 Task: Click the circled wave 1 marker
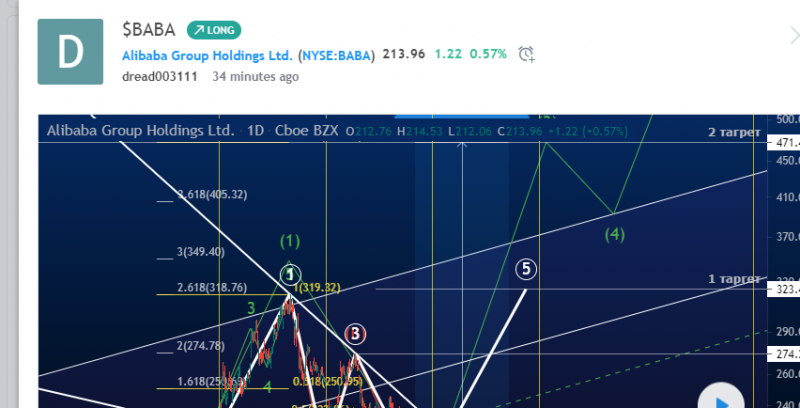point(290,273)
